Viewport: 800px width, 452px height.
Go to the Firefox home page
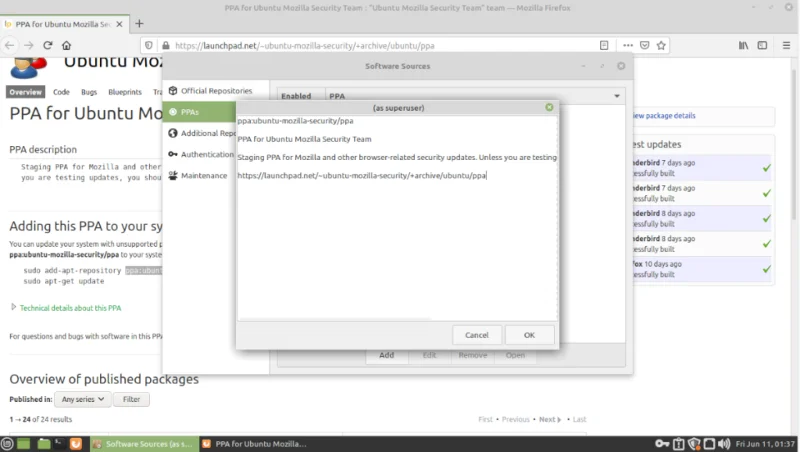pyautogui.click(x=66, y=45)
